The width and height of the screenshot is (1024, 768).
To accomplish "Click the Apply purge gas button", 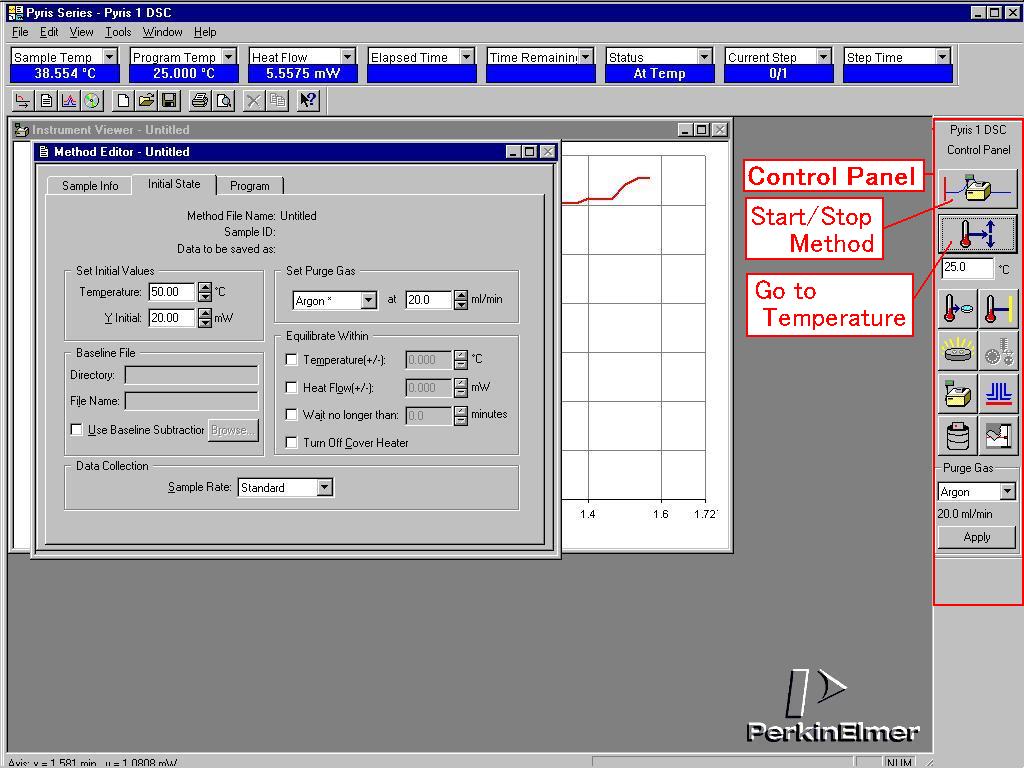I will click(977, 537).
